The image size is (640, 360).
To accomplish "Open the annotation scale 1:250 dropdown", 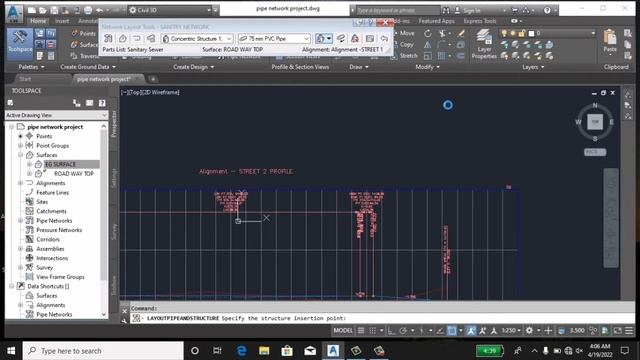I will (x=511, y=330).
